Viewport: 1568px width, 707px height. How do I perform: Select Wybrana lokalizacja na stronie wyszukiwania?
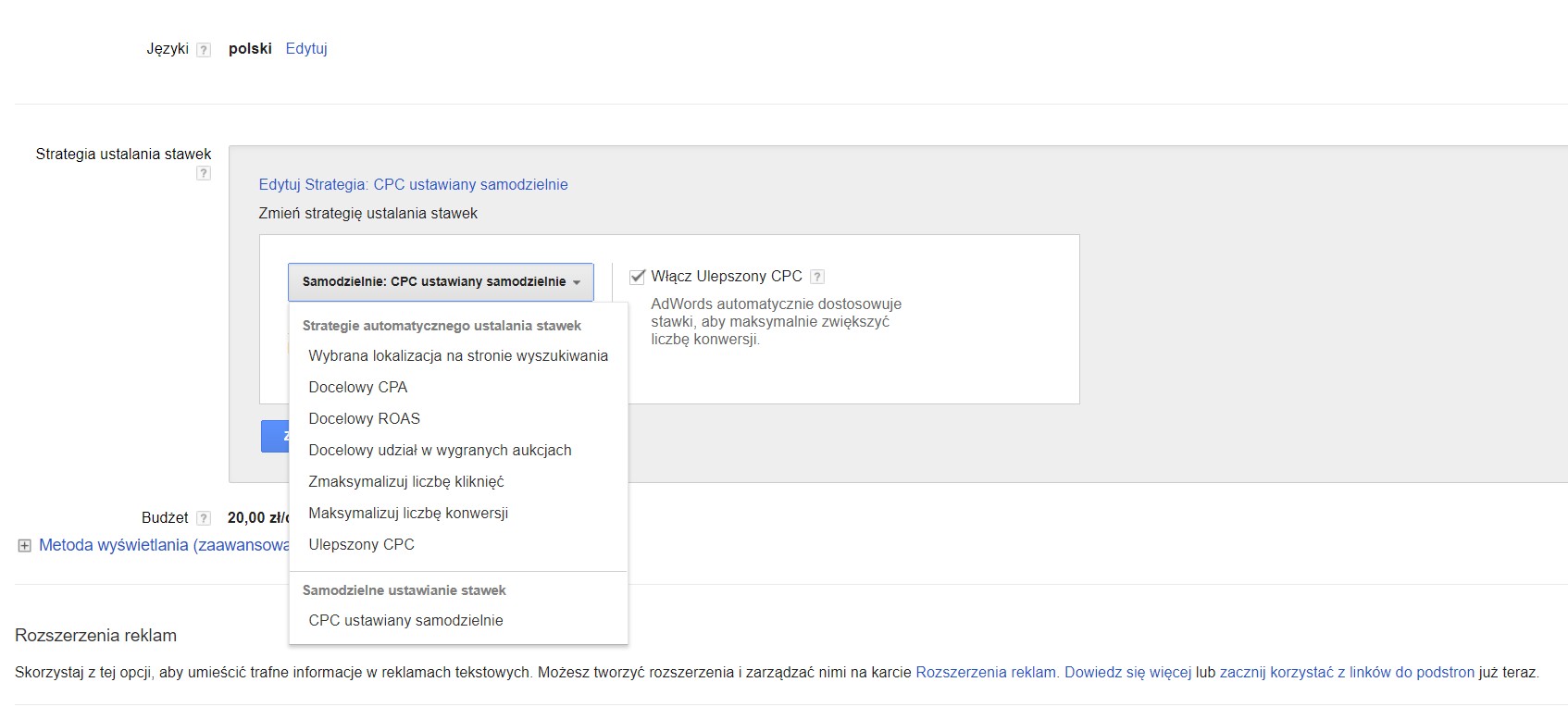pos(457,356)
